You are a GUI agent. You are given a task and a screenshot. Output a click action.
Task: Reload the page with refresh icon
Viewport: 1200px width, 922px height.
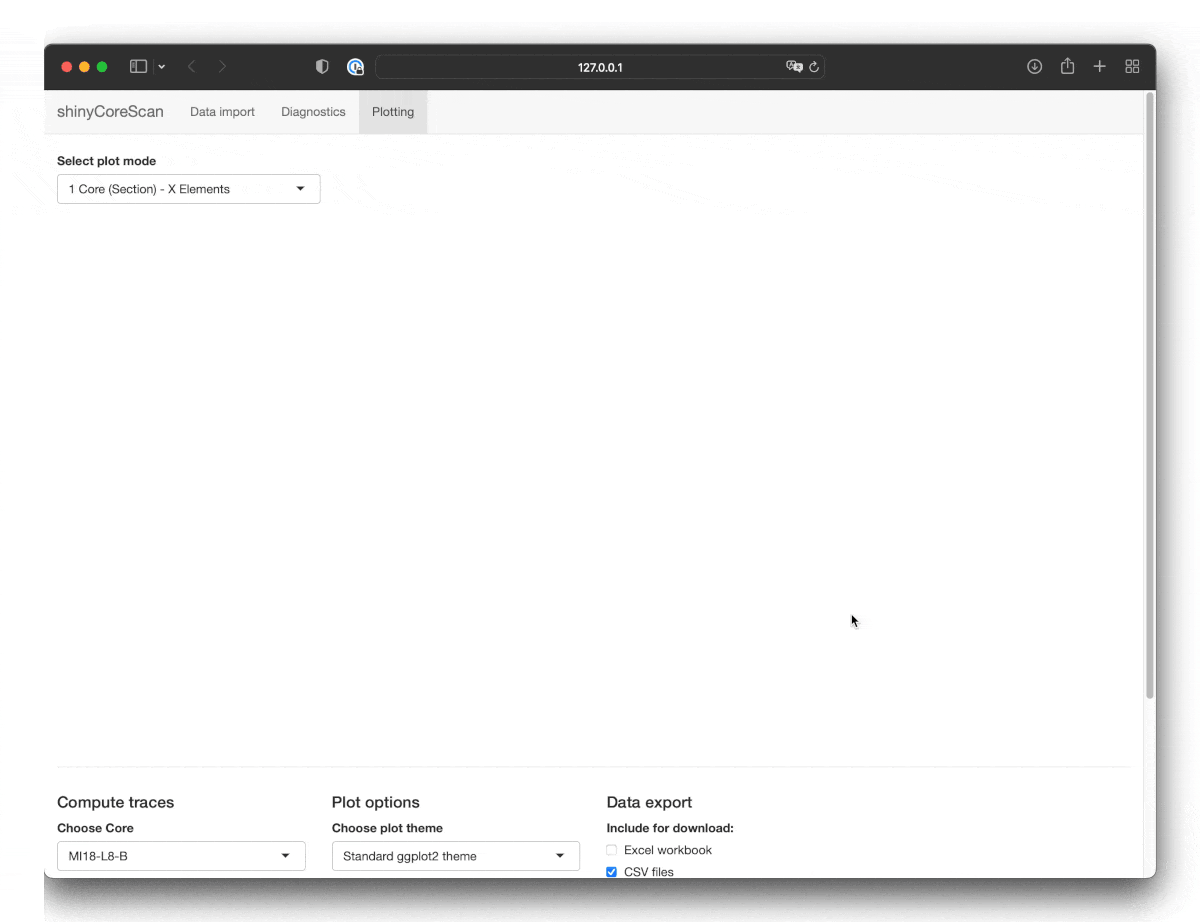click(814, 67)
